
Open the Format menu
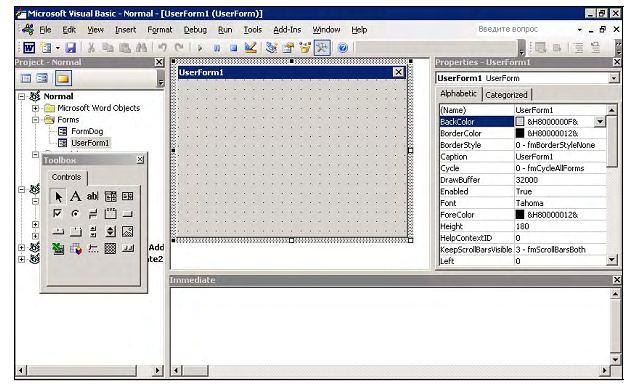160,30
